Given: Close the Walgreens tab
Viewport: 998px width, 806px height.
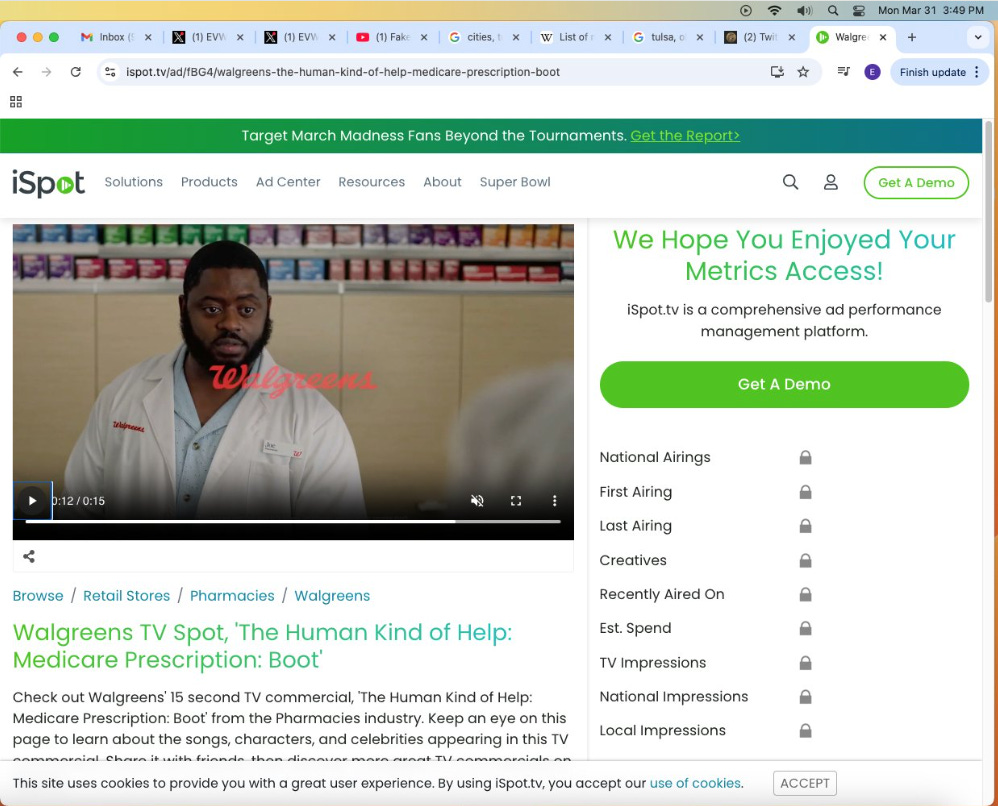Looking at the screenshot, I should pos(883,37).
